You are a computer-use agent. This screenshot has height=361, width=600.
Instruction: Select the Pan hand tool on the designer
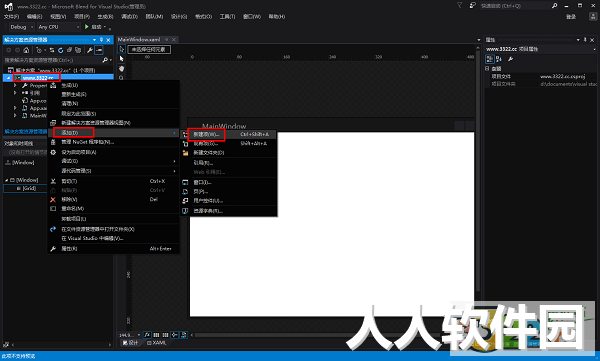[x=122, y=69]
